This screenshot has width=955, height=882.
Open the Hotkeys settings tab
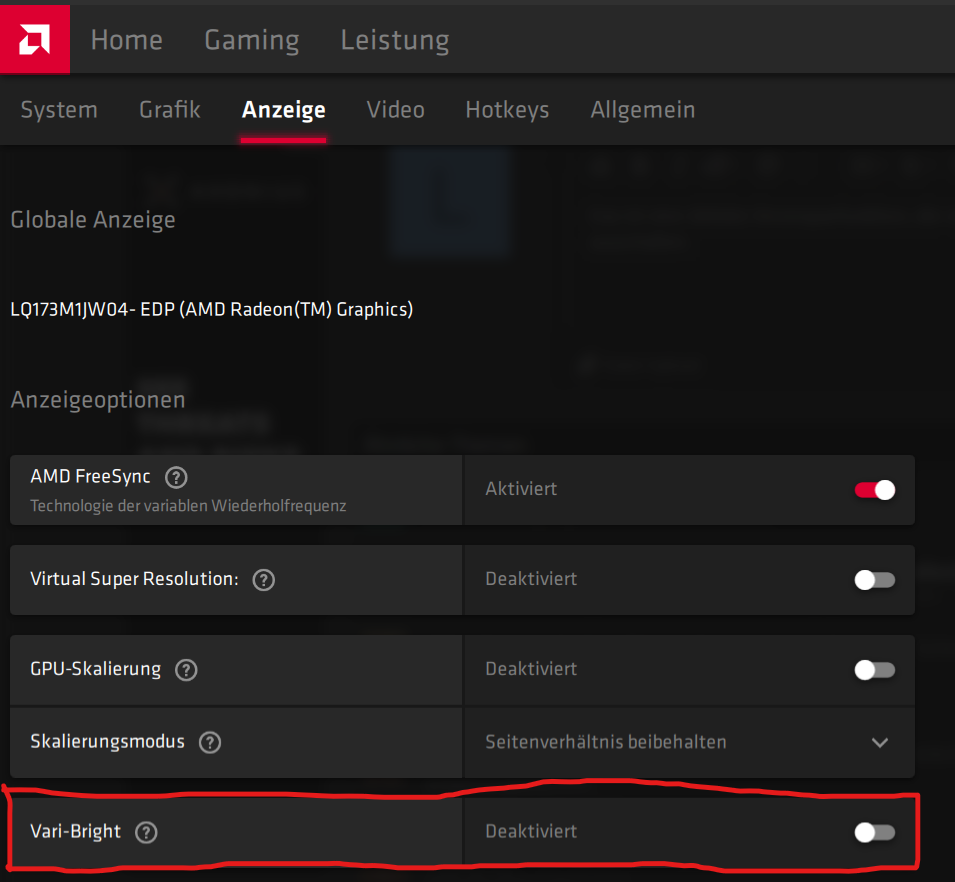[x=506, y=110]
